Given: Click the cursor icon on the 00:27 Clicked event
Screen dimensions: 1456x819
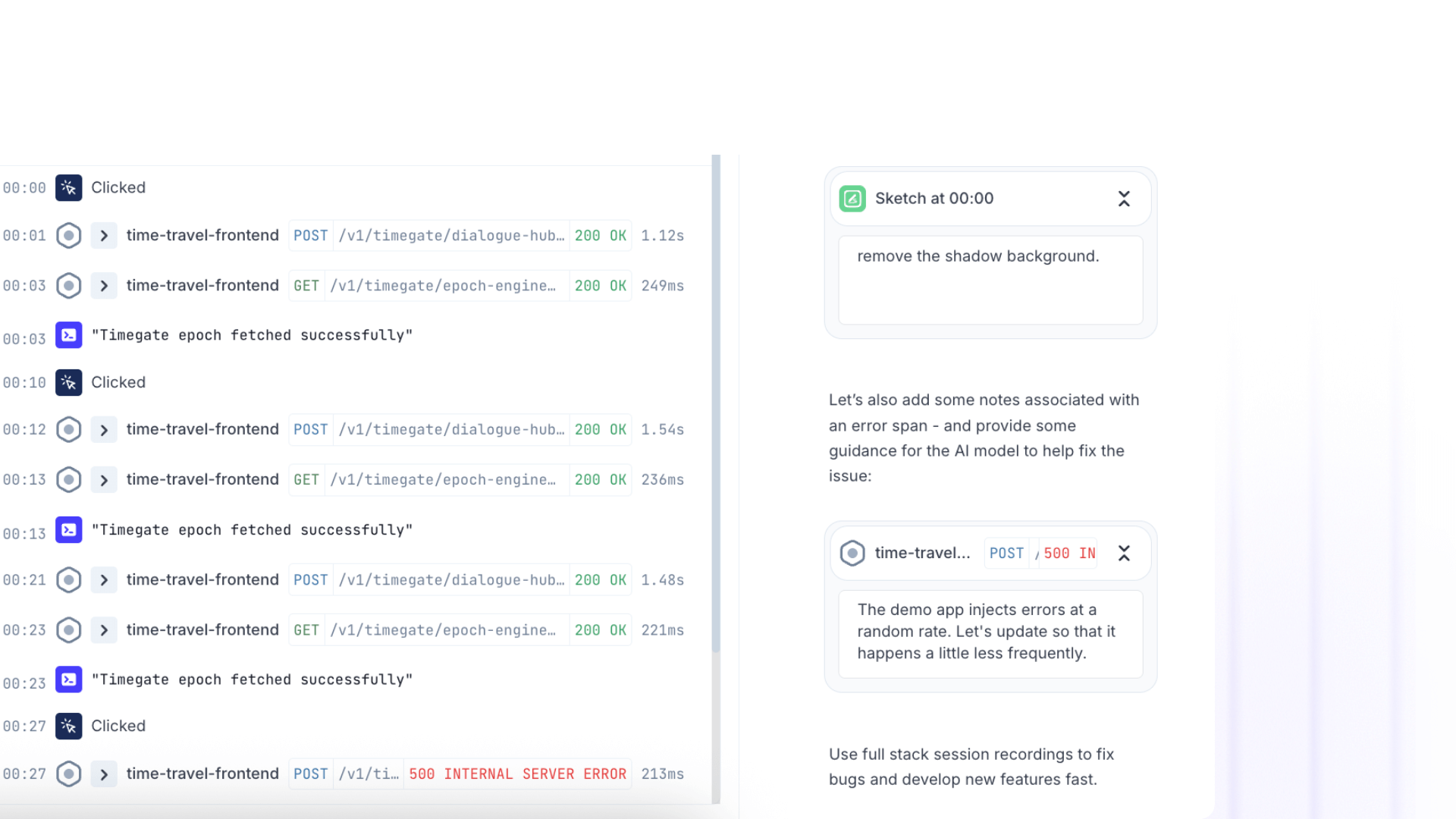Looking at the screenshot, I should coord(68,726).
